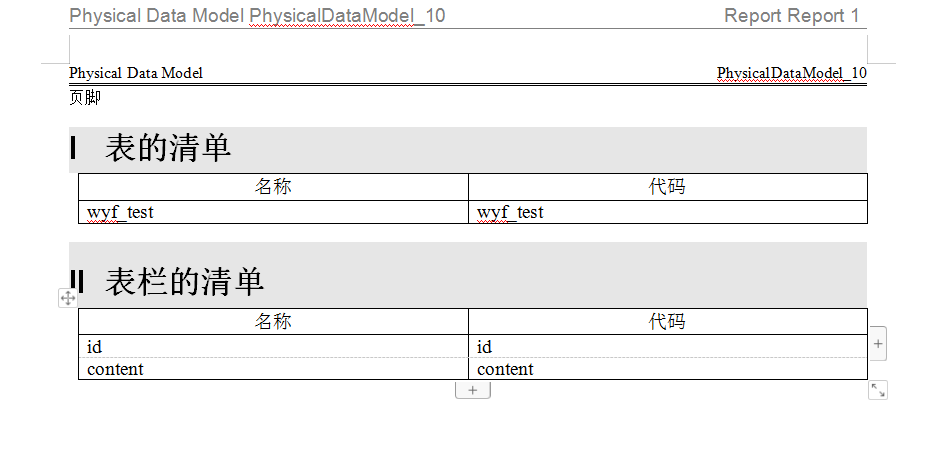Screen dimensions: 928x453
Task: Click the 页脚 footer text
Action: click(85, 98)
